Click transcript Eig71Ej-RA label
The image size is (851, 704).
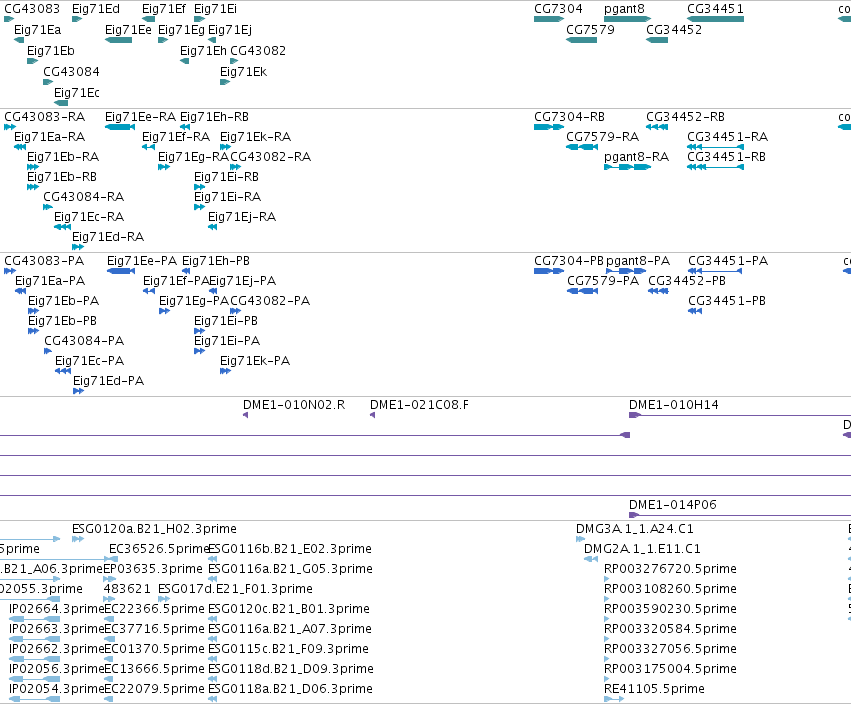(242, 218)
